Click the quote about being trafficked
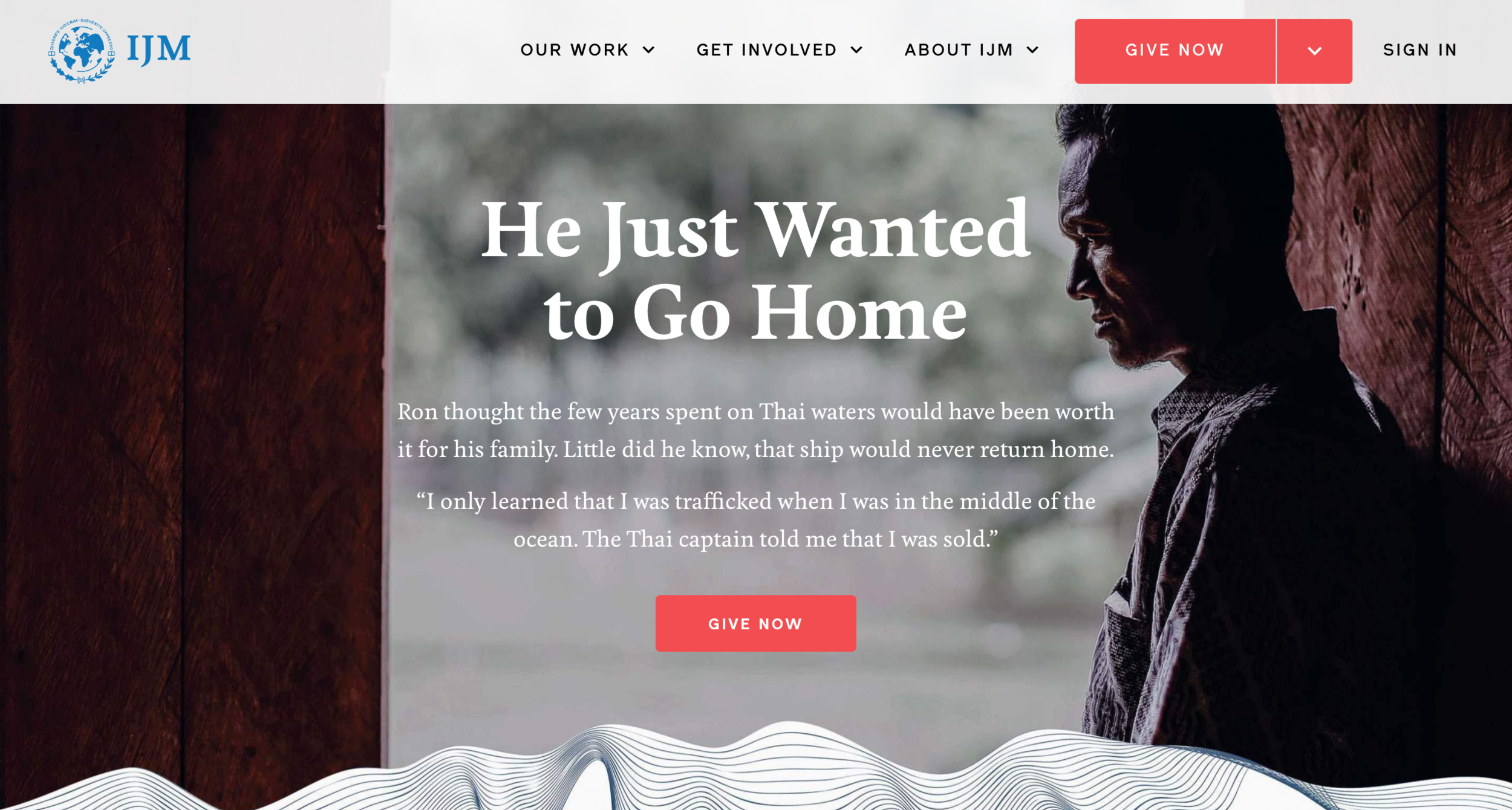Image resolution: width=1512 pixels, height=810 pixels. click(x=755, y=520)
